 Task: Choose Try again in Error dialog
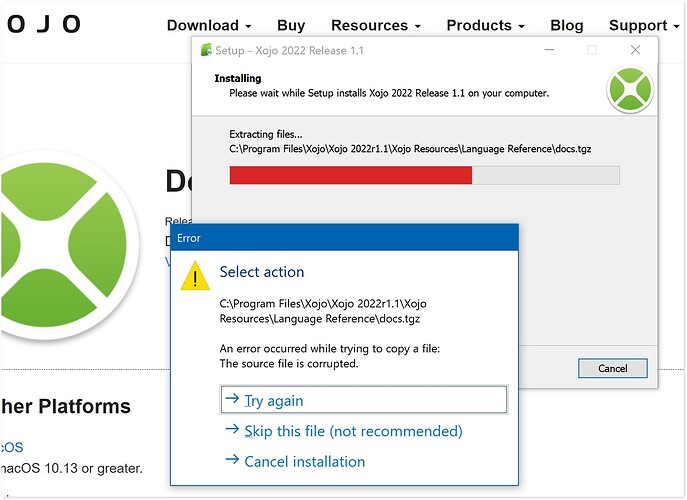click(364, 400)
